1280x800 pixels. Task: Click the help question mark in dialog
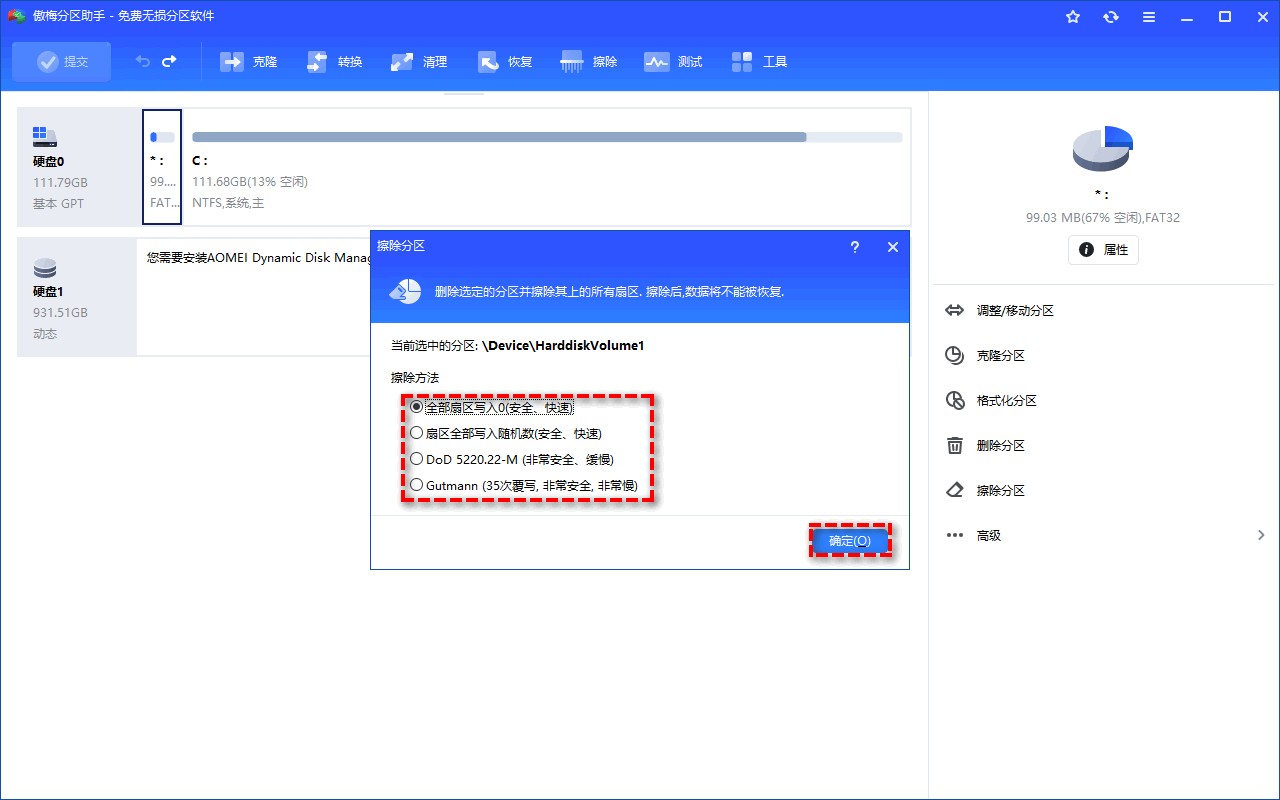855,247
